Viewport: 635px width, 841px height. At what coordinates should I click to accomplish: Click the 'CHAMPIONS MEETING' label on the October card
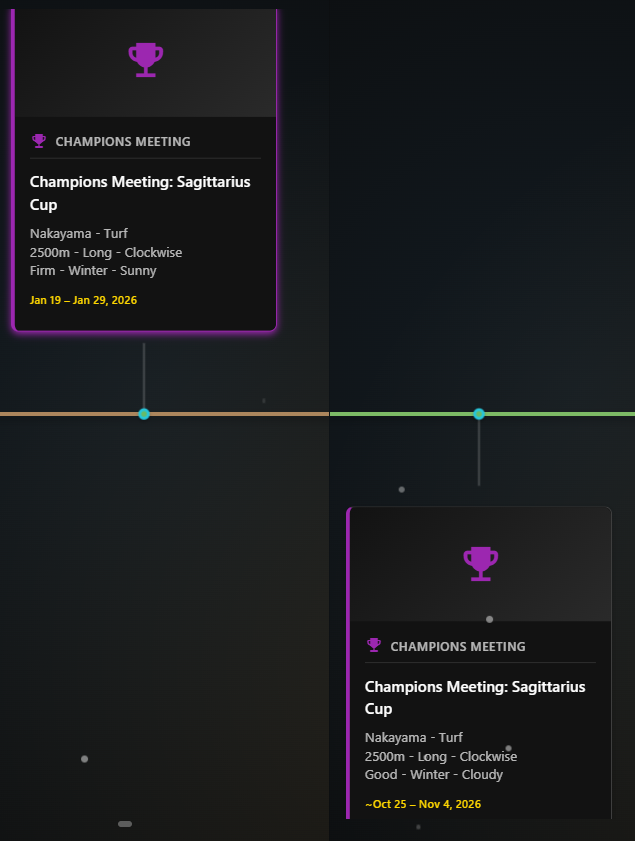pyautogui.click(x=458, y=646)
